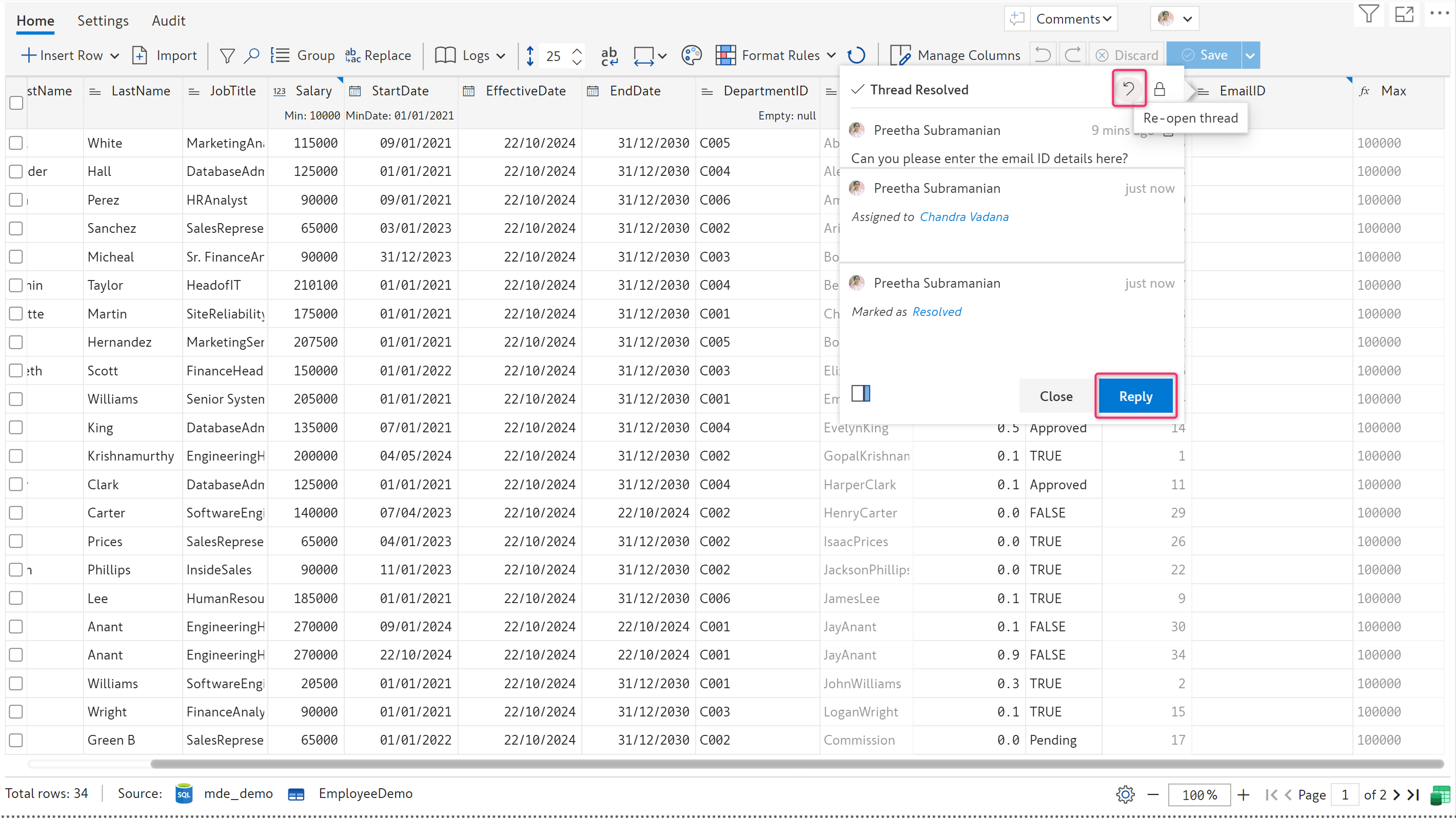Open the color palette theme icon
This screenshot has width=1456, height=819.
click(x=691, y=55)
